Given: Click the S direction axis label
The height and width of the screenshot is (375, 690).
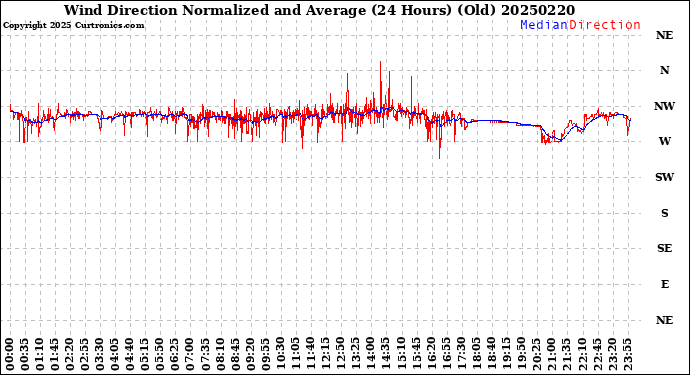Looking at the screenshot, I should pyautogui.click(x=664, y=213).
